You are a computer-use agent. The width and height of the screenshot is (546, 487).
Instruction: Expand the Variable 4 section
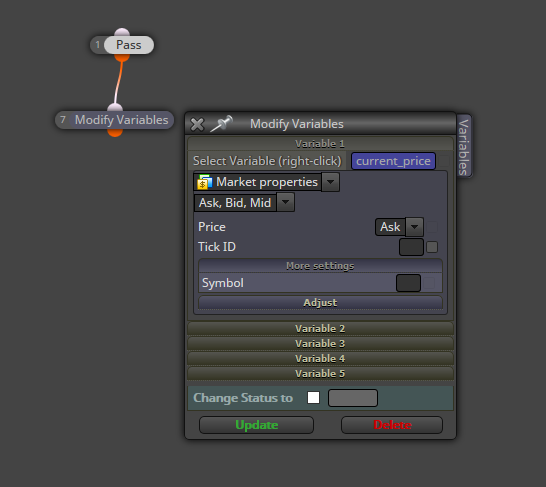click(320, 358)
